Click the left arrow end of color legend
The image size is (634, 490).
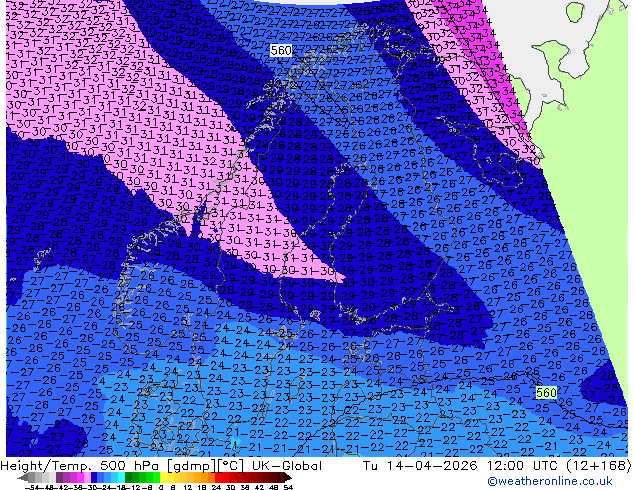point(23,478)
